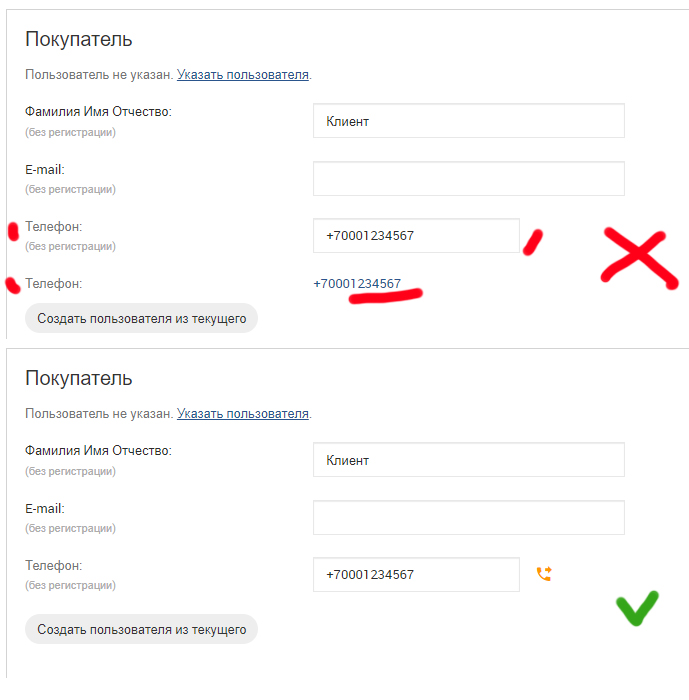The image size is (689, 700).
Task: Click the plain-text phone number +70001234567
Action: pos(357,284)
